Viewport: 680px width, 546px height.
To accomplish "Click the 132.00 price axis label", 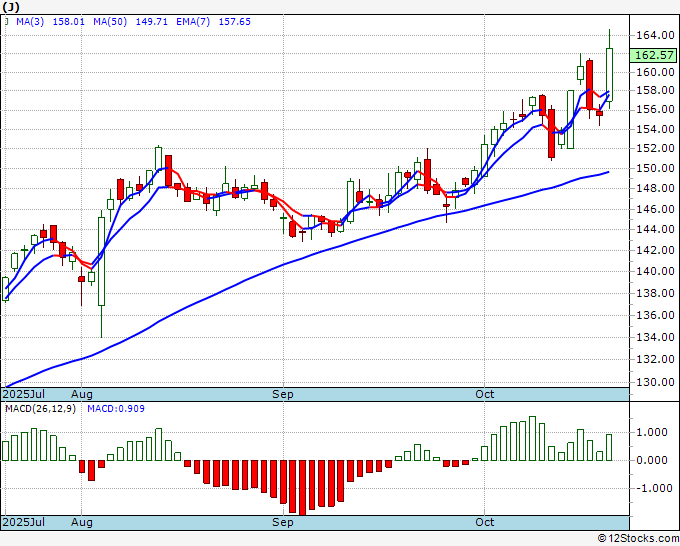I will tap(655, 359).
